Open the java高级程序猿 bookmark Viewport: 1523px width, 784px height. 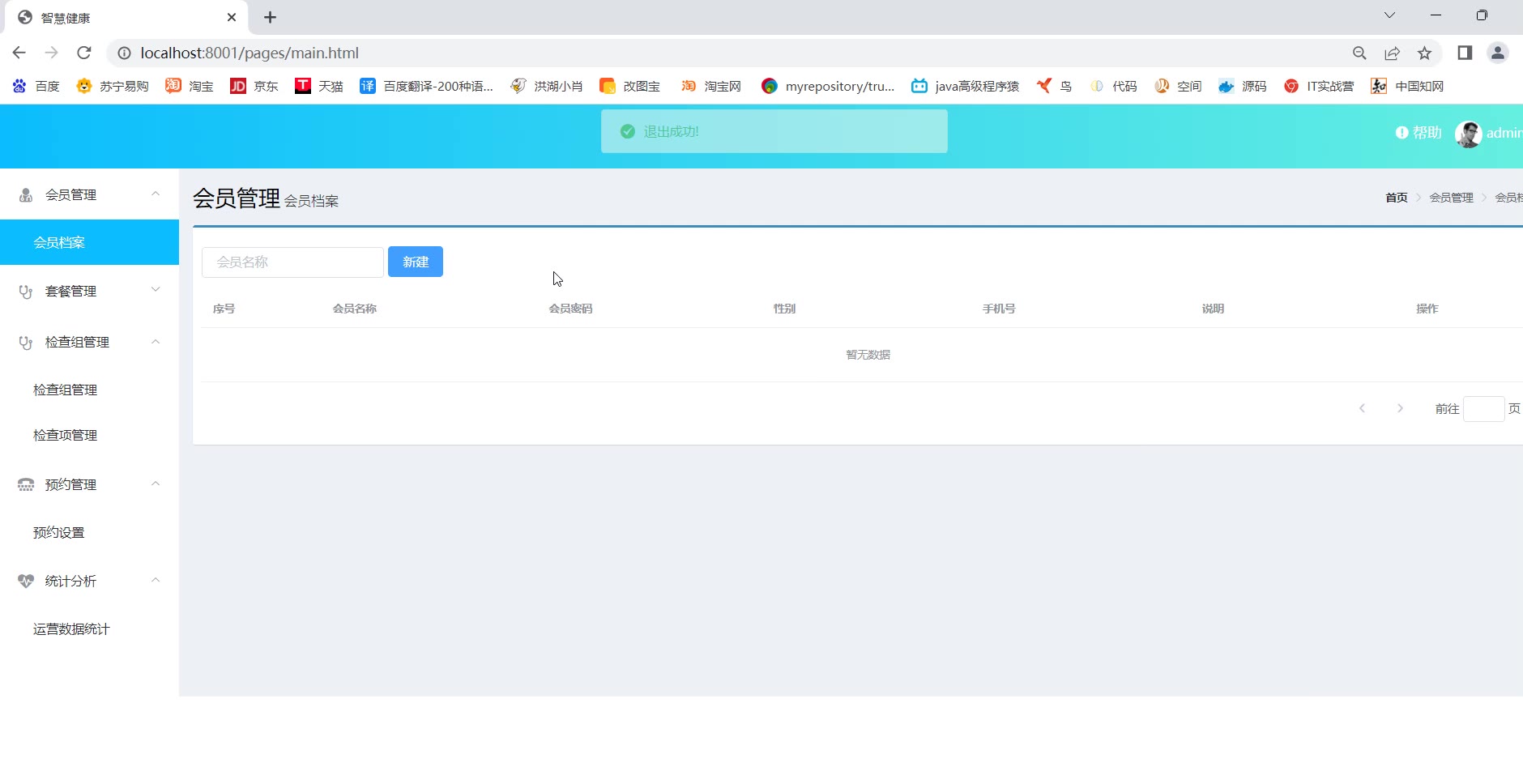[x=965, y=86]
